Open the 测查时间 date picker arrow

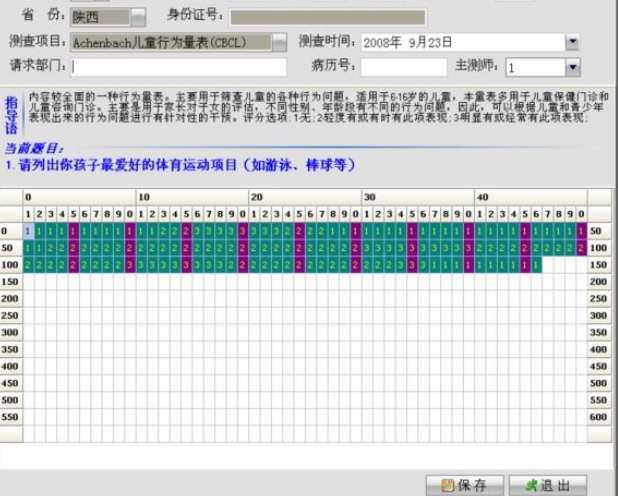pyautogui.click(x=572, y=42)
